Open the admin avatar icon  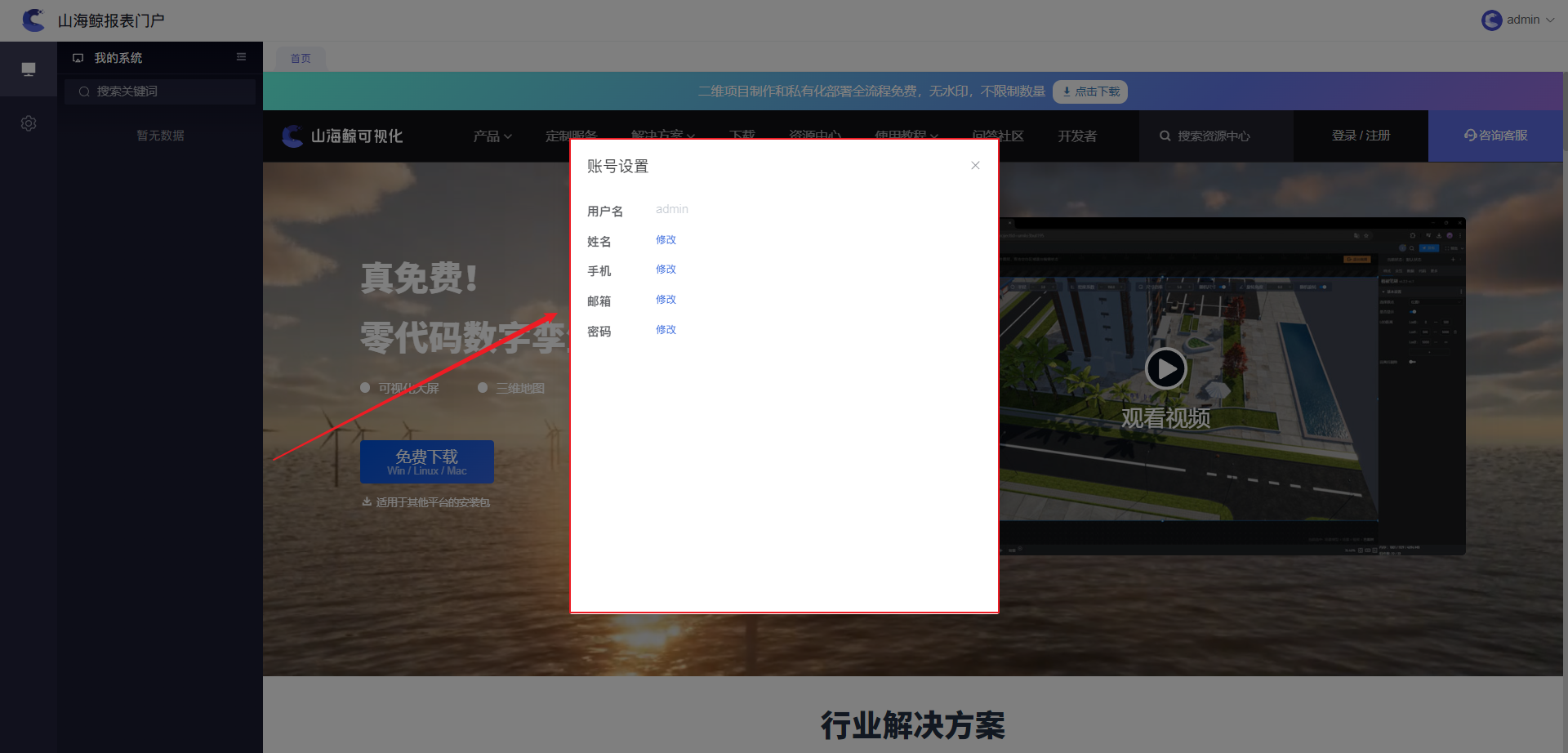point(1491,20)
